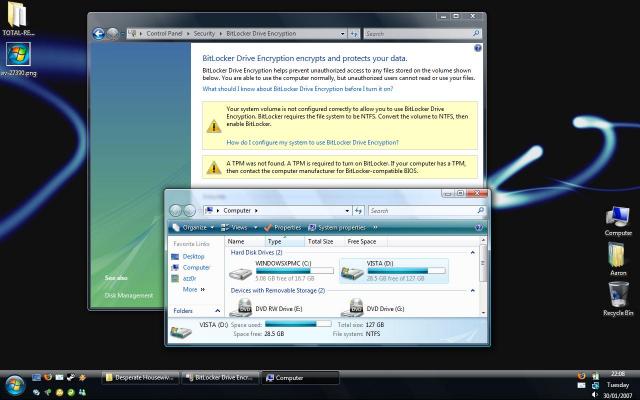Open the PNG image file on desktop
This screenshot has height=400, width=640.
click(18, 59)
